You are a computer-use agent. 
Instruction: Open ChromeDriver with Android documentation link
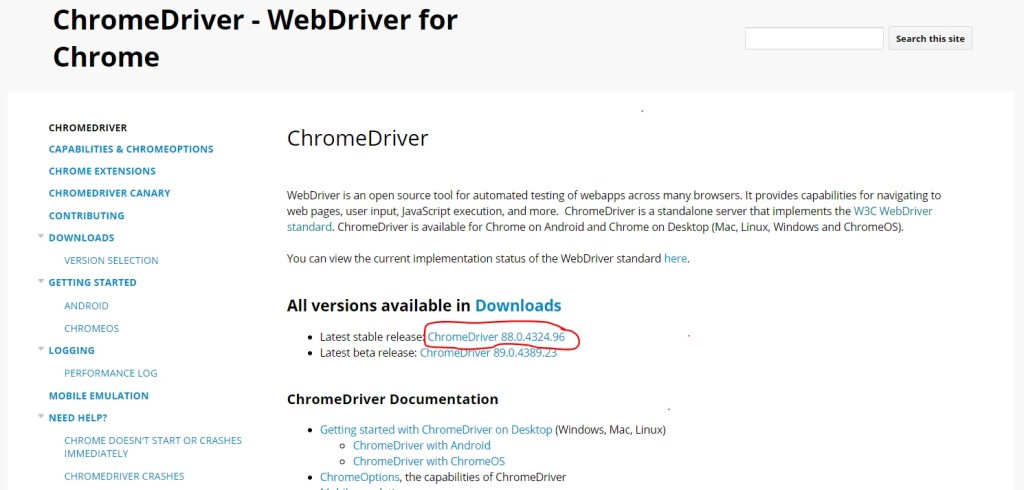click(422, 446)
